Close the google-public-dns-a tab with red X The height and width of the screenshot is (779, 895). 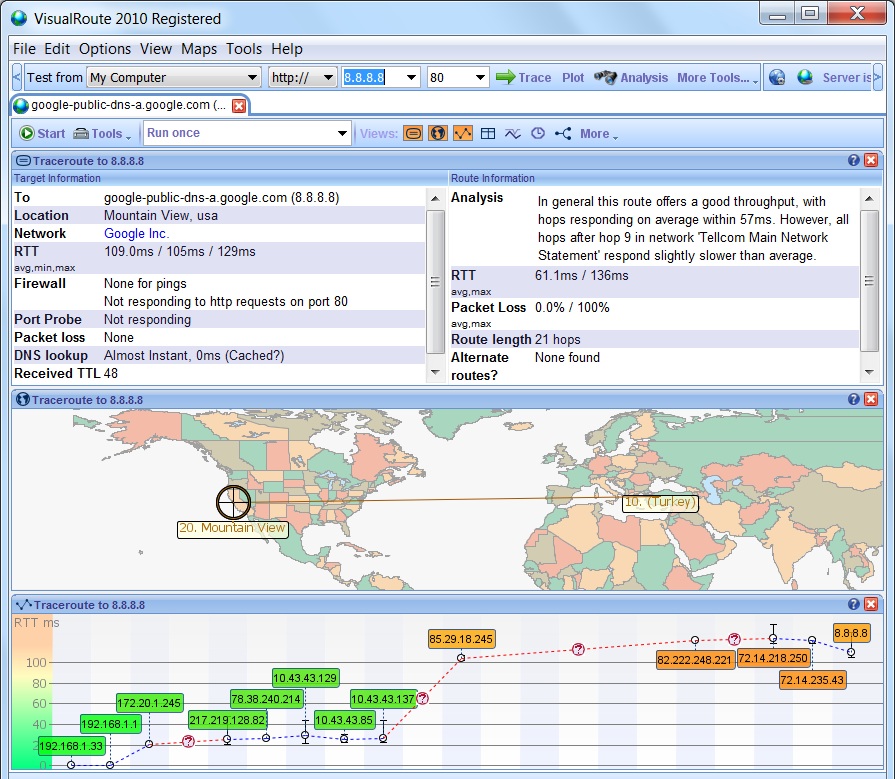click(x=239, y=106)
